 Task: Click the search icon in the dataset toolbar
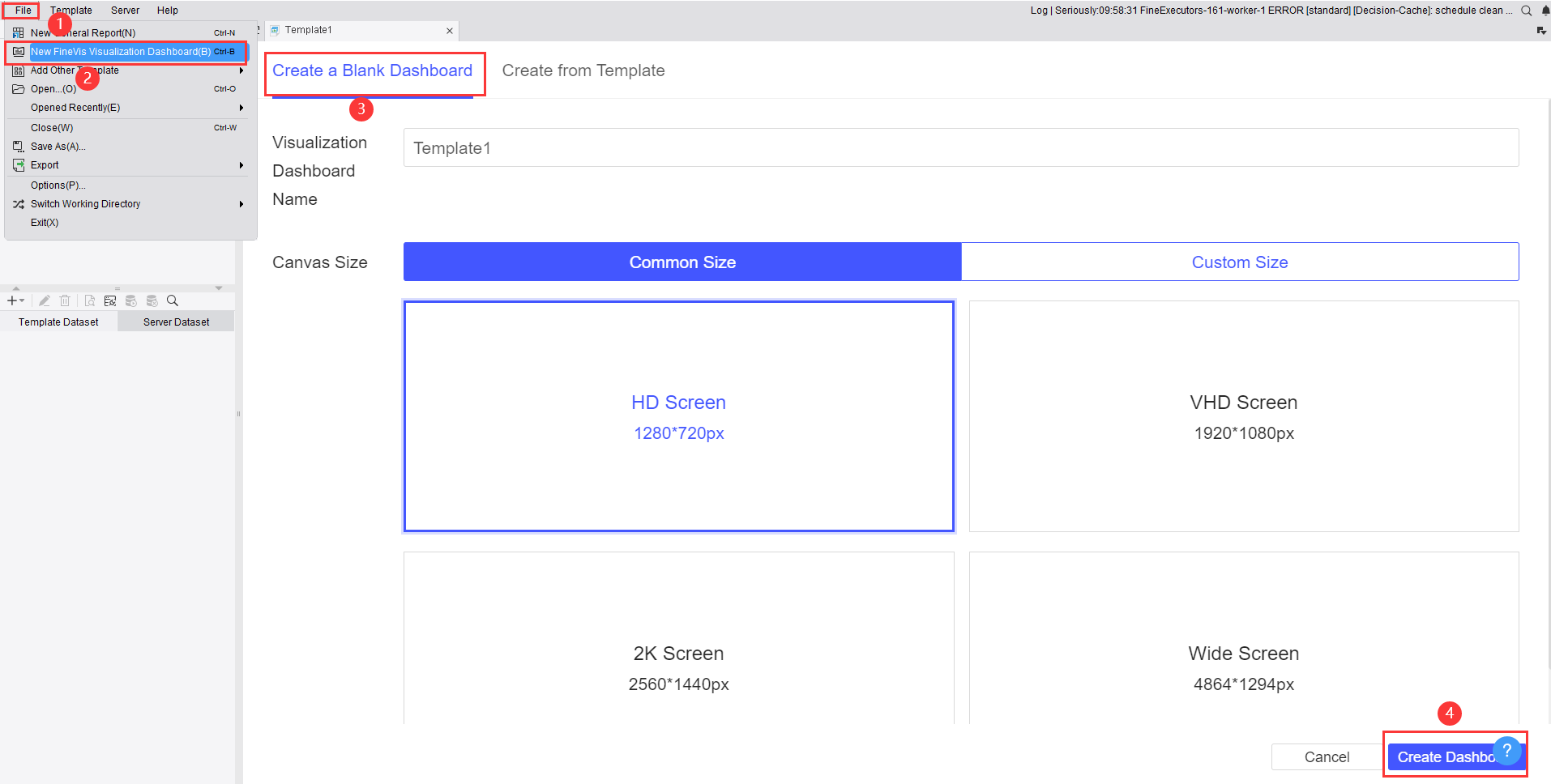pyautogui.click(x=172, y=300)
